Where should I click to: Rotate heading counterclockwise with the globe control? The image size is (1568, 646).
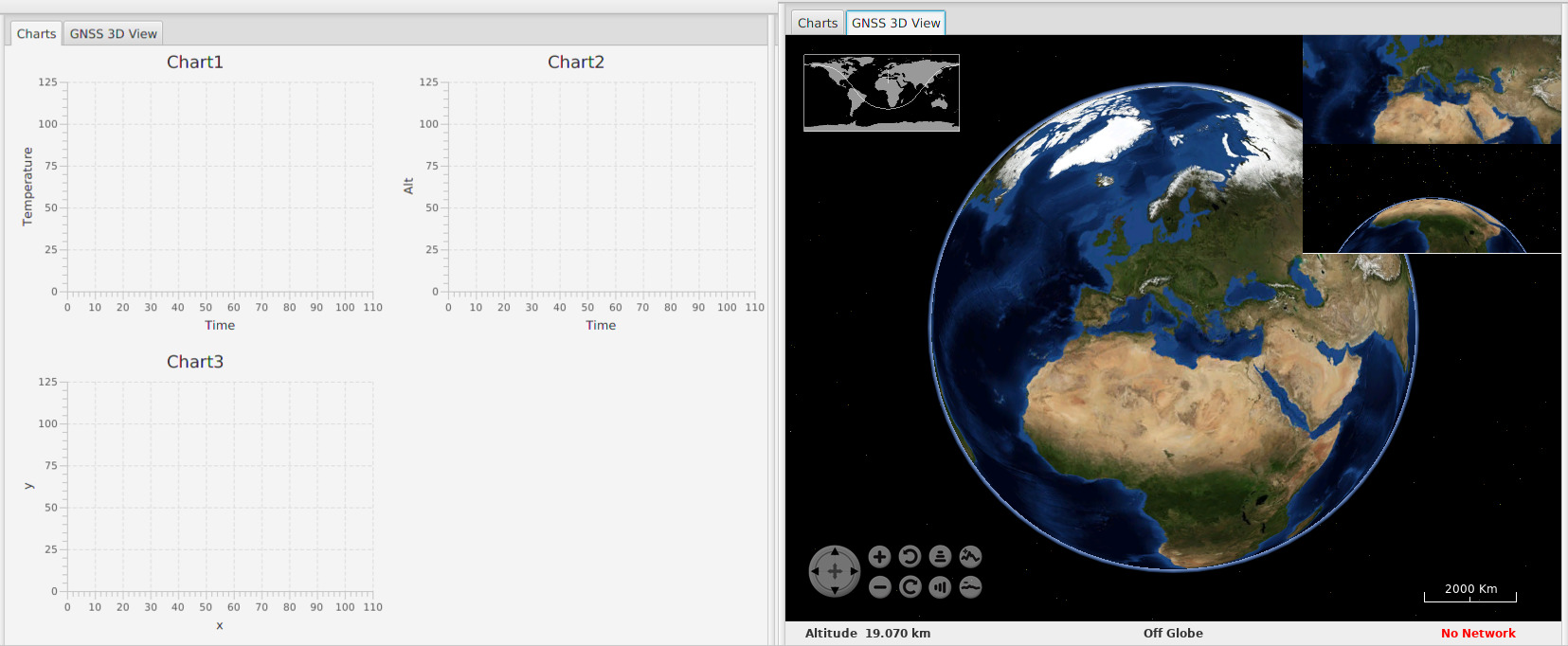pos(910,557)
